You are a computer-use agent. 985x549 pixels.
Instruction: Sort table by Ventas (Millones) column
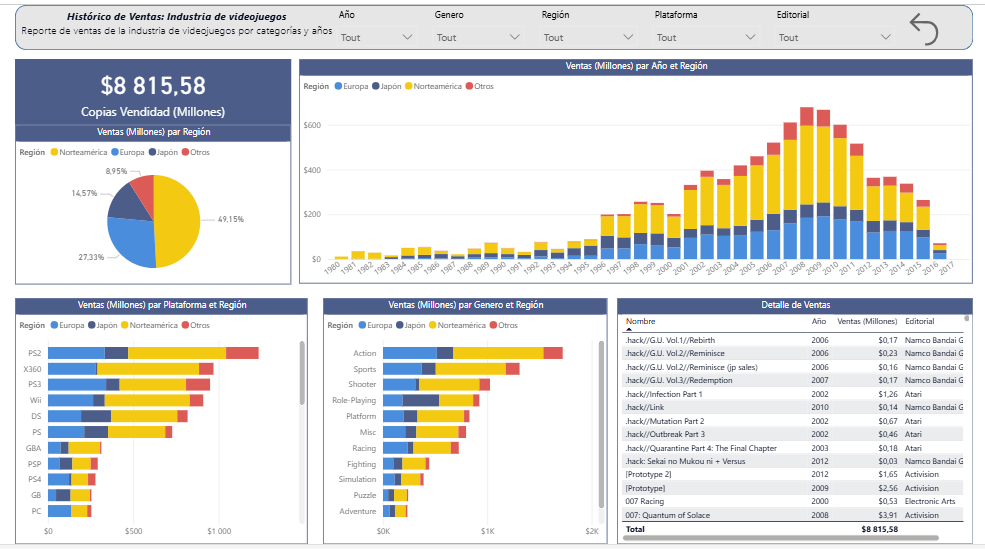pyautogui.click(x=867, y=322)
